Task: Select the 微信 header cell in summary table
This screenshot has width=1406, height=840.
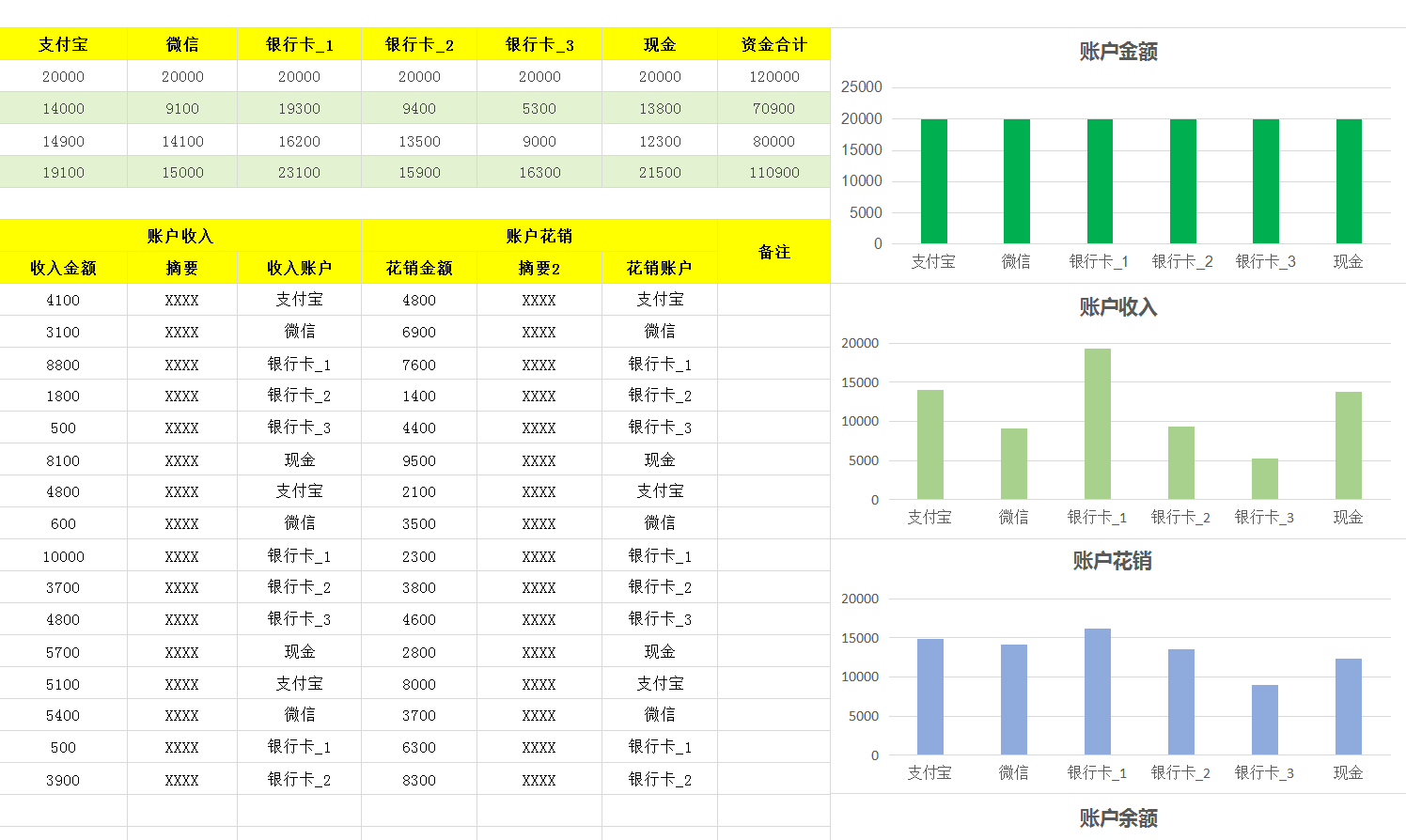Action: (x=182, y=44)
